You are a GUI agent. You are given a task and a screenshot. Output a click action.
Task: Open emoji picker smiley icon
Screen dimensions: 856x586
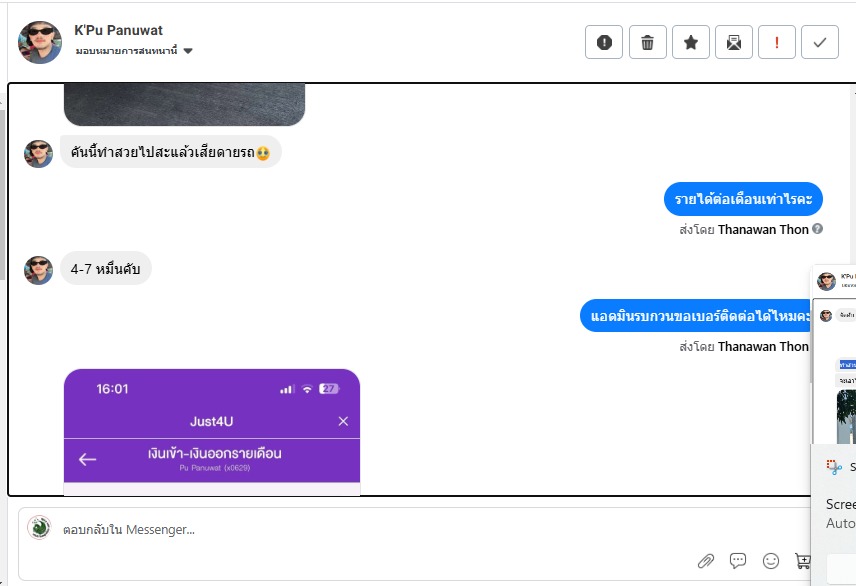771,560
